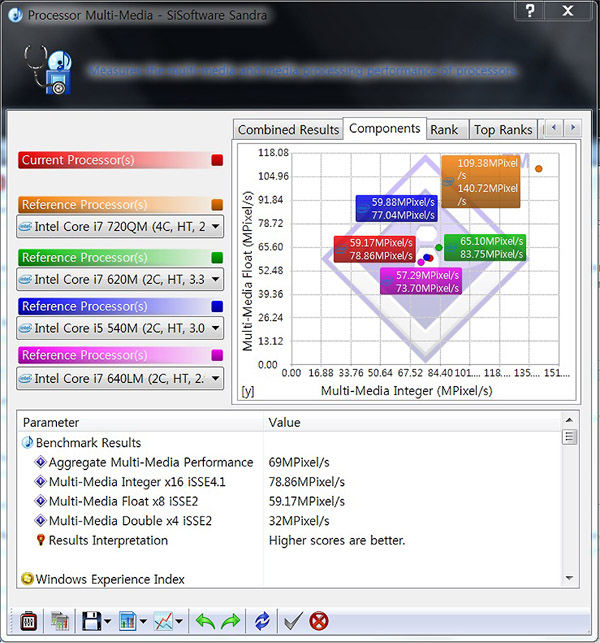The height and width of the screenshot is (643, 600).
Task: Click the floppy disk save icon
Action: pos(91,621)
